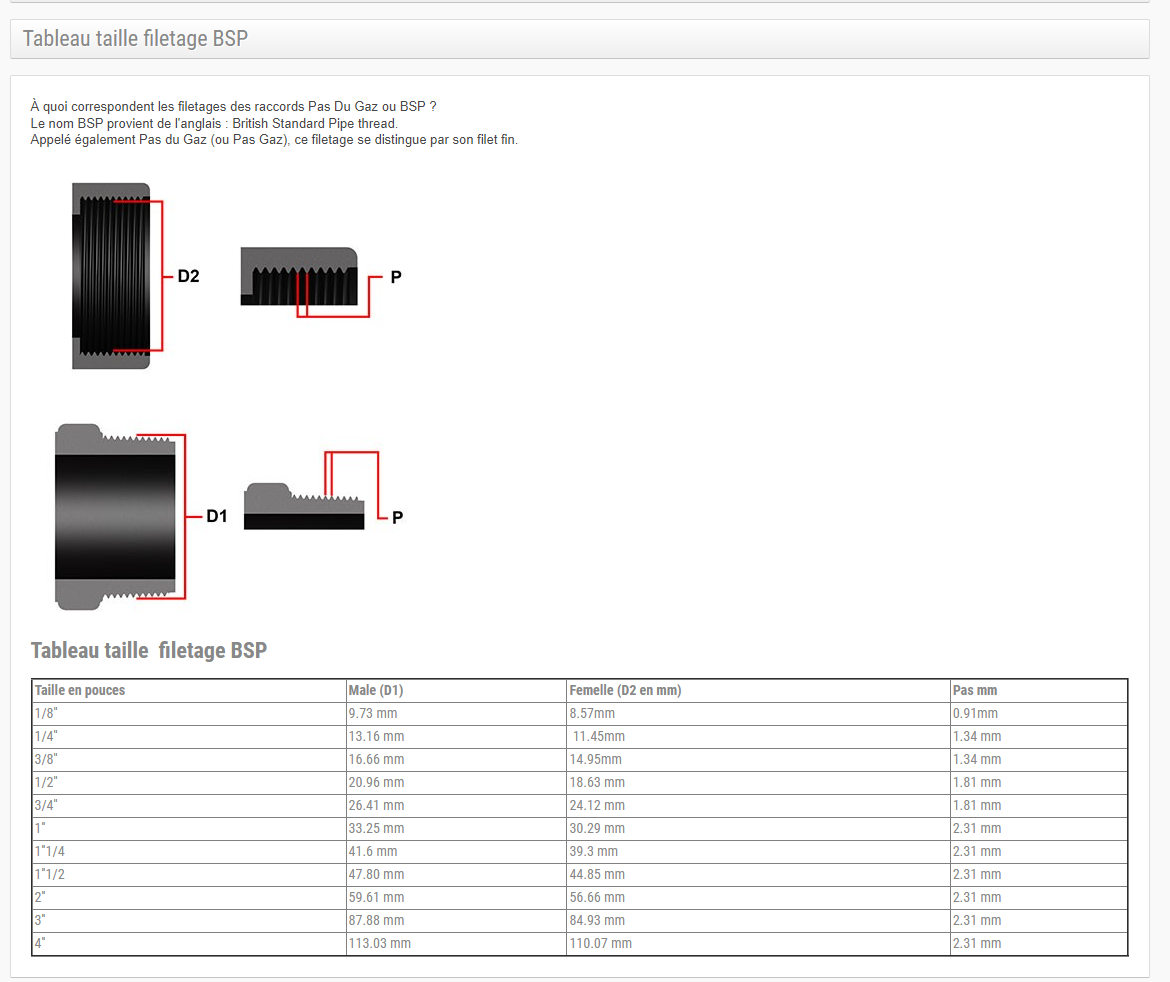Collapse the top 'Tableau taille filetage BSP' panel header
The height and width of the screenshot is (982, 1170).
(x=135, y=39)
